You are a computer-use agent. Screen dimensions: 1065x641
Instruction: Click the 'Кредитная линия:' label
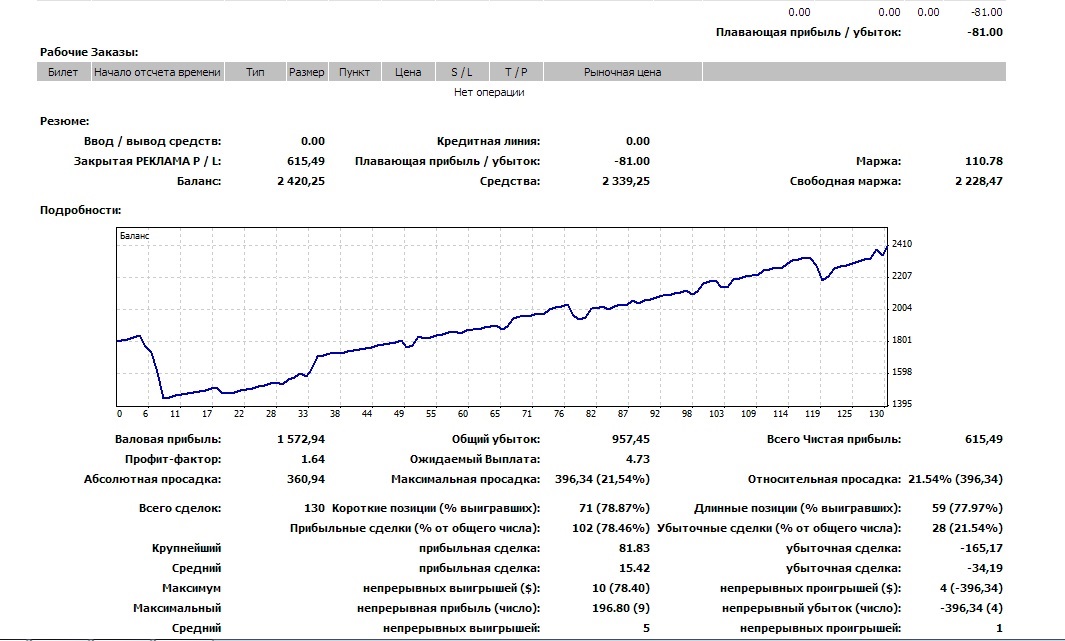tap(488, 142)
